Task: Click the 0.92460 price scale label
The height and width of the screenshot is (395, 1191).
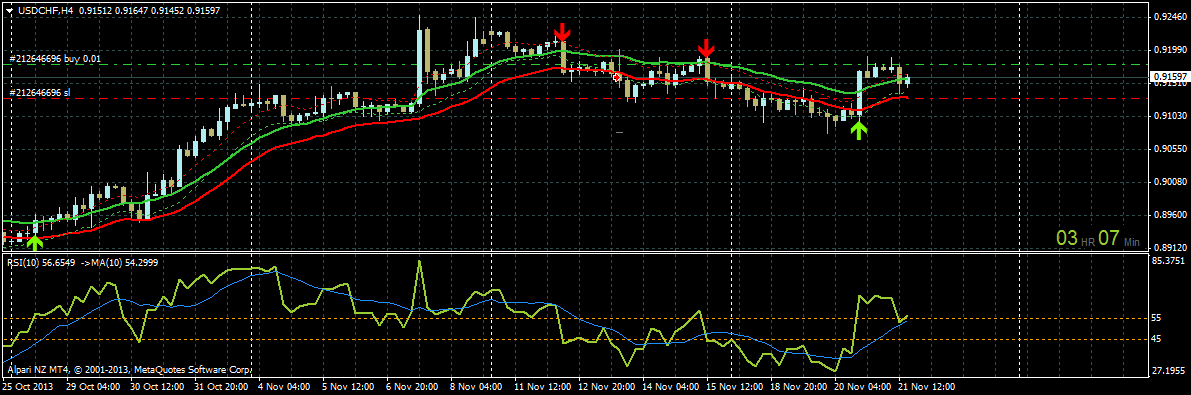Action: pyautogui.click(x=1170, y=16)
